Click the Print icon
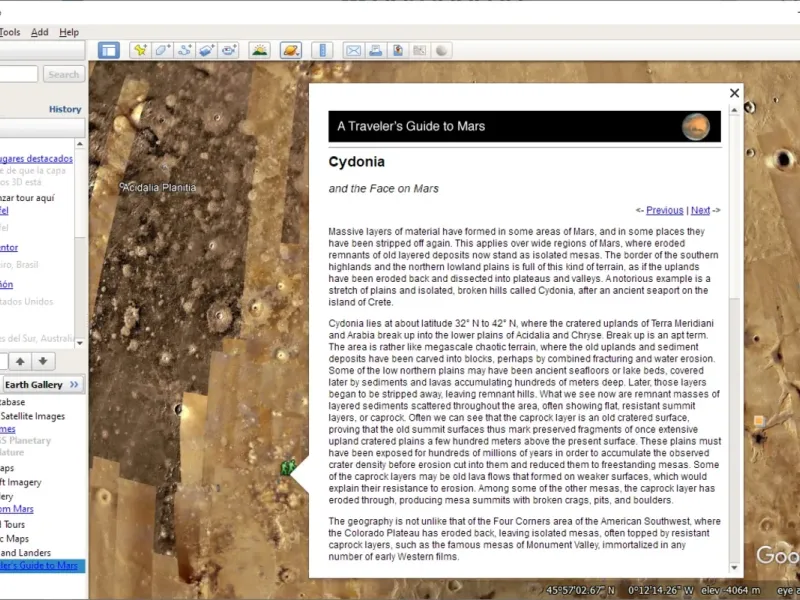Viewport: 800px width, 600px height. 376,50
